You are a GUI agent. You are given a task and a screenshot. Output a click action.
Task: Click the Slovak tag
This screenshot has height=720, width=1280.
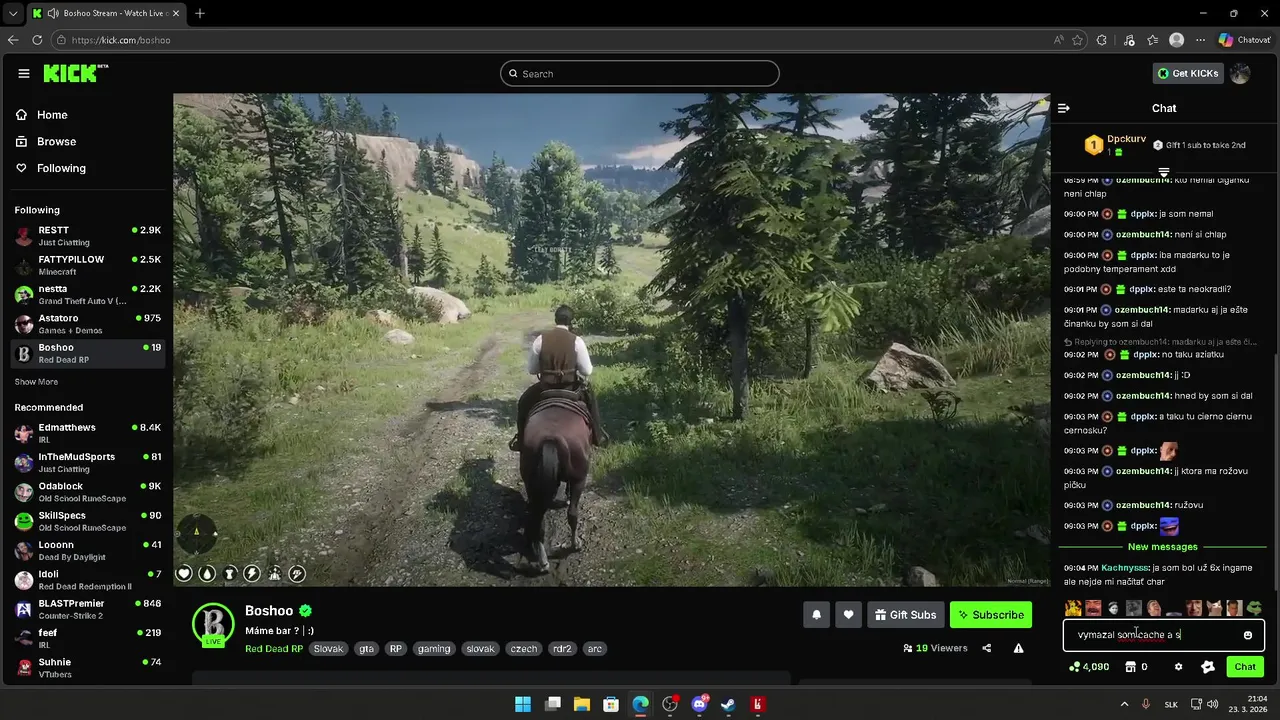pyautogui.click(x=328, y=648)
